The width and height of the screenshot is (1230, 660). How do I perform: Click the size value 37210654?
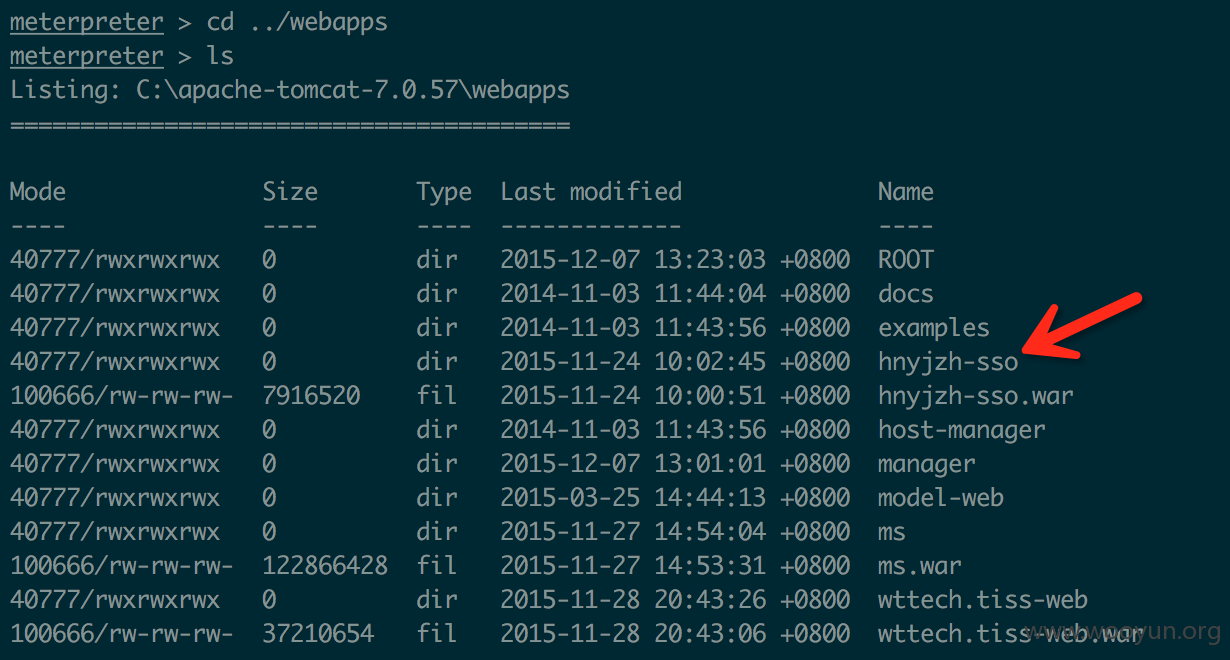tap(318, 634)
